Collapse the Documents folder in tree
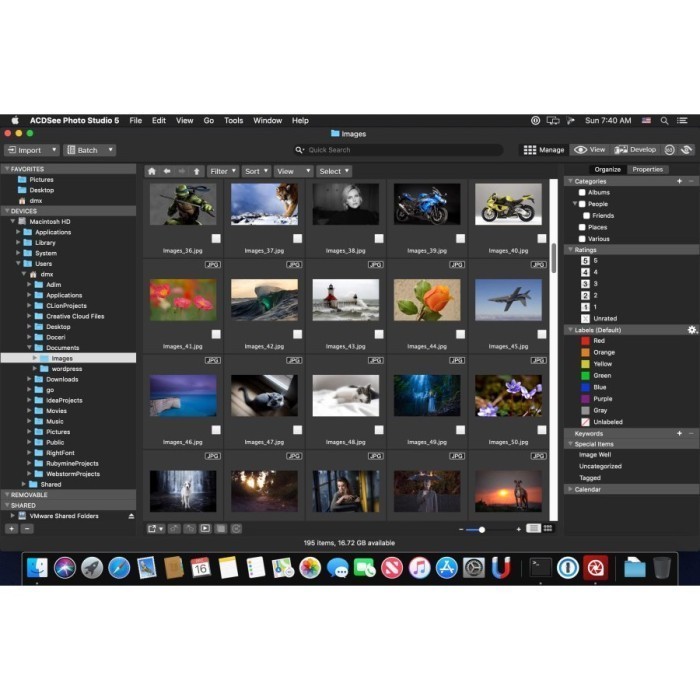The image size is (700, 700). point(29,347)
